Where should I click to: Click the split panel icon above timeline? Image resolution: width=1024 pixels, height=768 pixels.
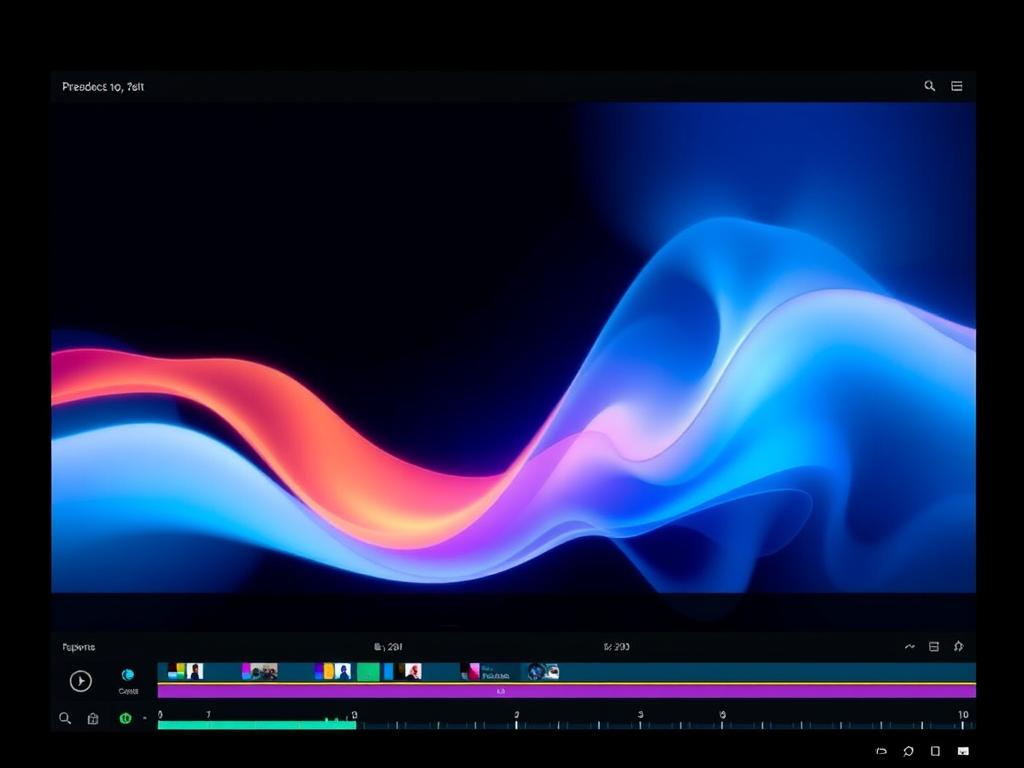[x=934, y=647]
